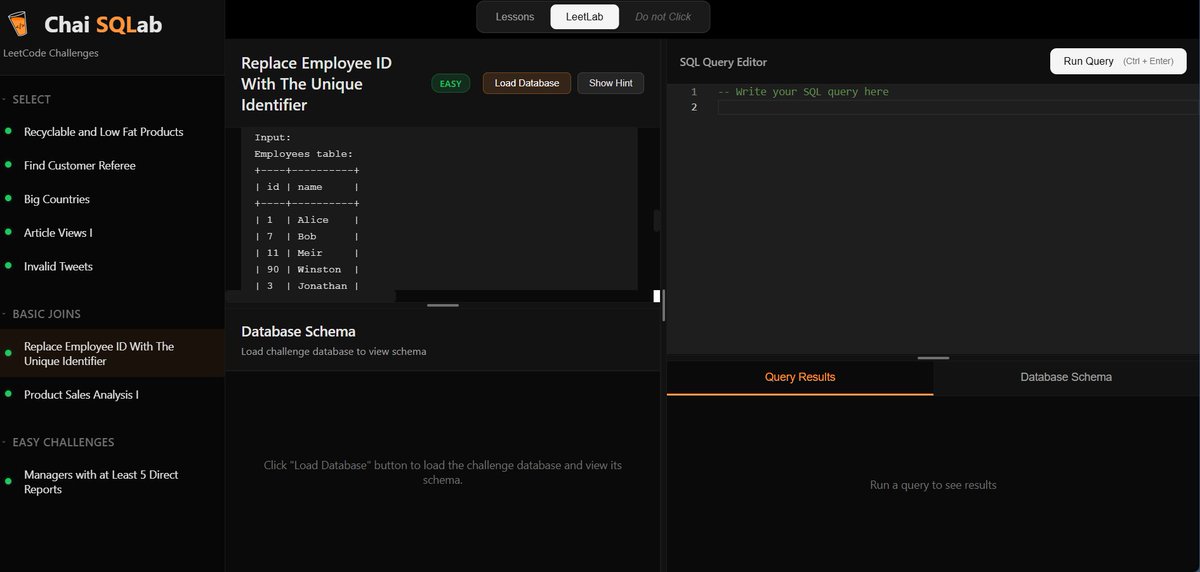Run the SQL query
This screenshot has height=572, width=1200.
(1118, 61)
